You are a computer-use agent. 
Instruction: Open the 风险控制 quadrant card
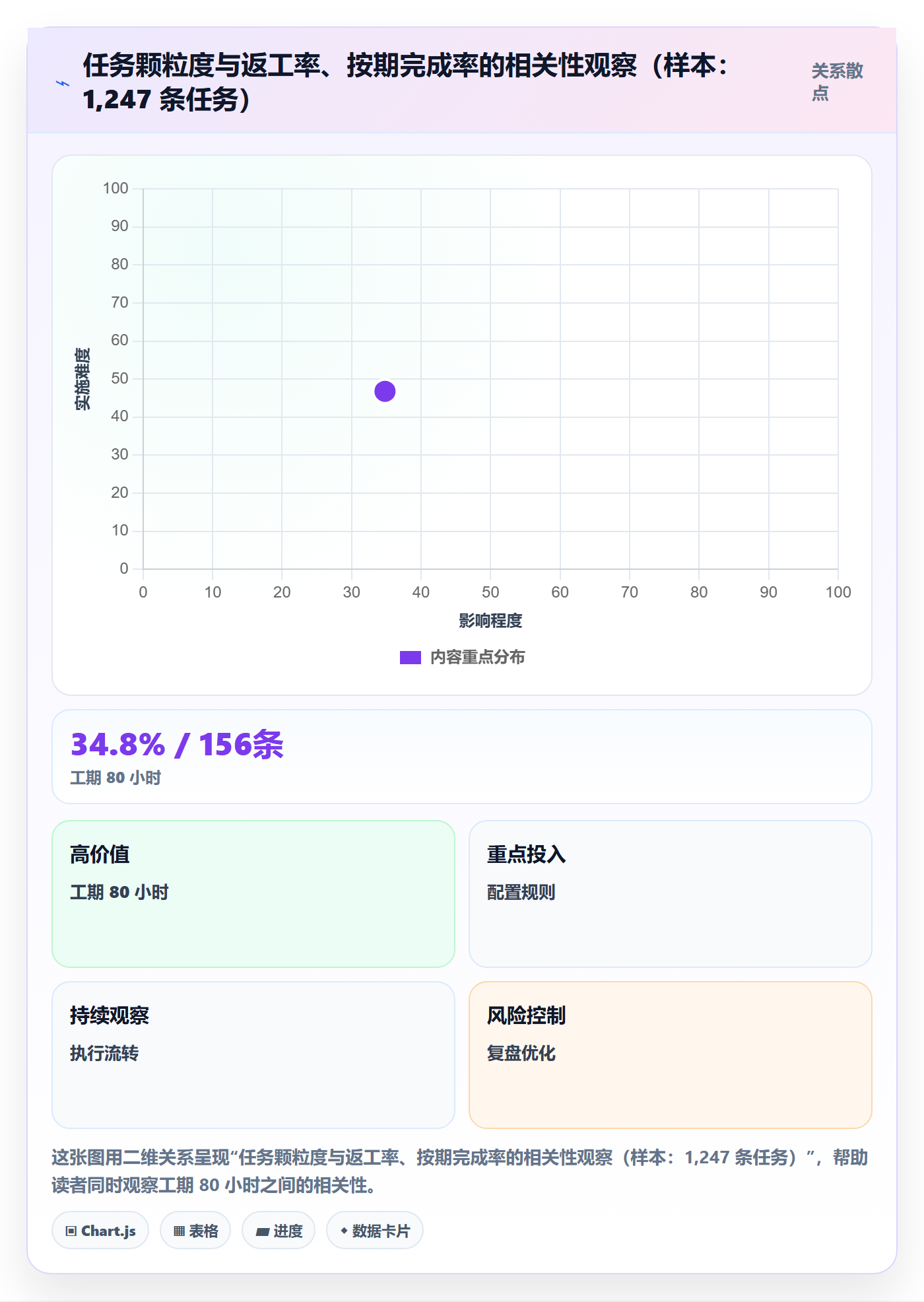click(x=671, y=1055)
